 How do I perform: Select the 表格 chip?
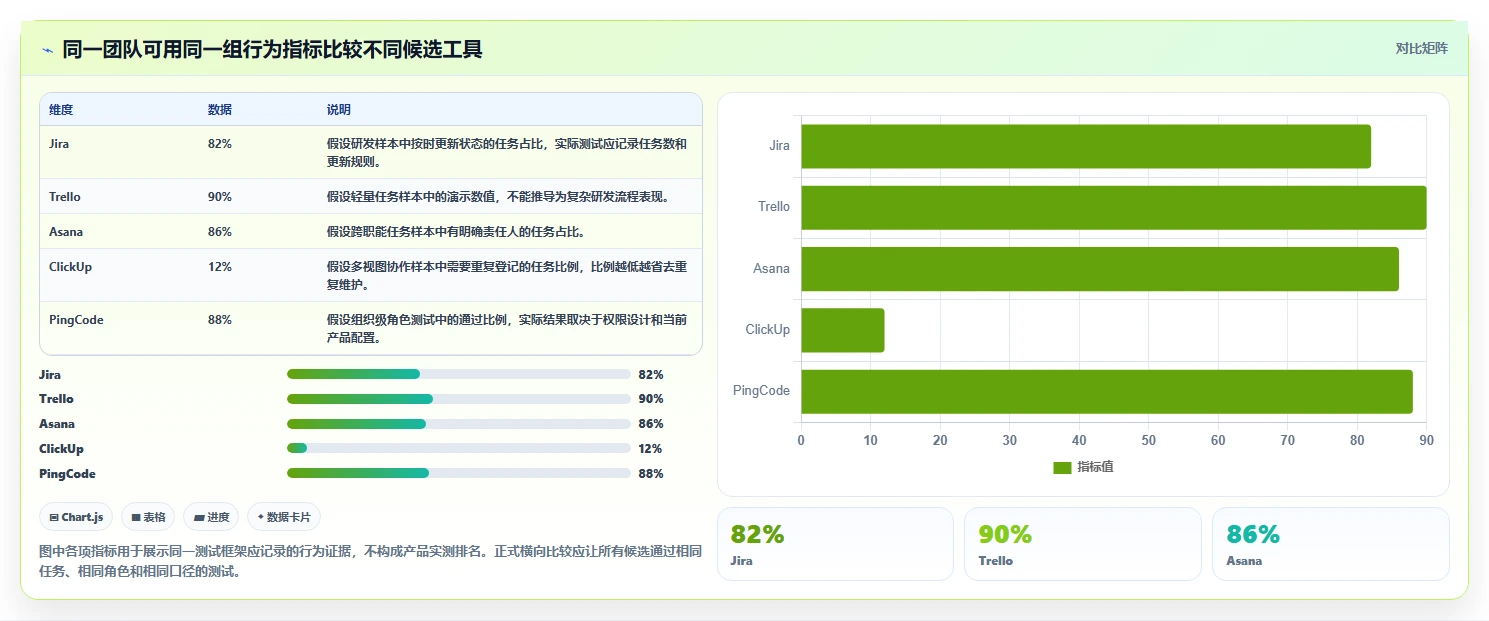click(x=148, y=517)
